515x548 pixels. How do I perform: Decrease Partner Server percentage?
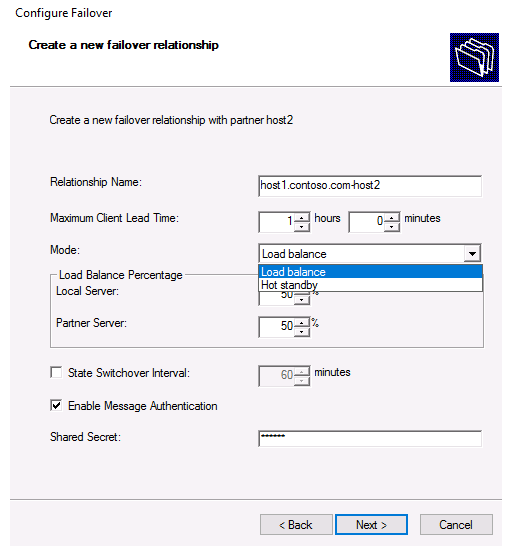pos(302,332)
